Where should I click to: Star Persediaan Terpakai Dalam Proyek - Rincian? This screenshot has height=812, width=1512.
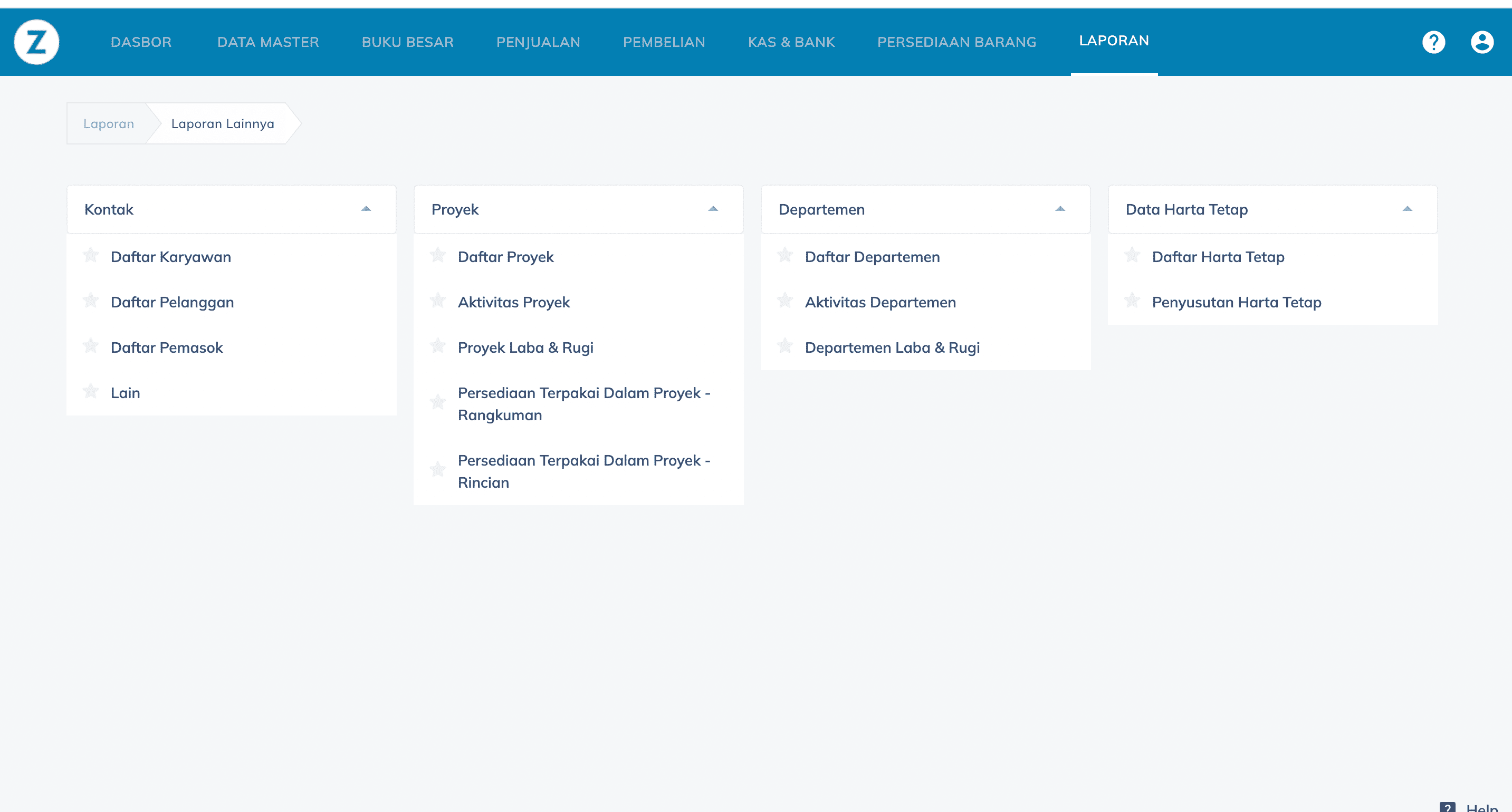click(x=438, y=469)
